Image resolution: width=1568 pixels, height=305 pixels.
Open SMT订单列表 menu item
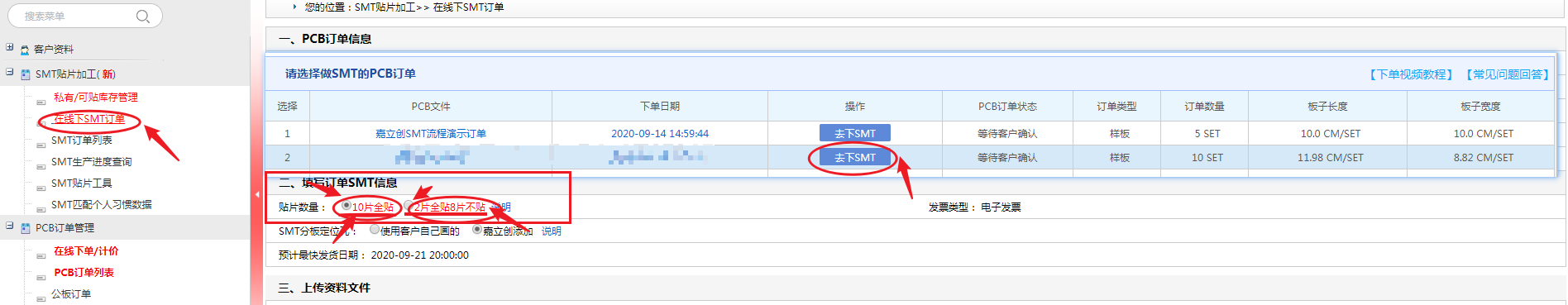(x=82, y=141)
